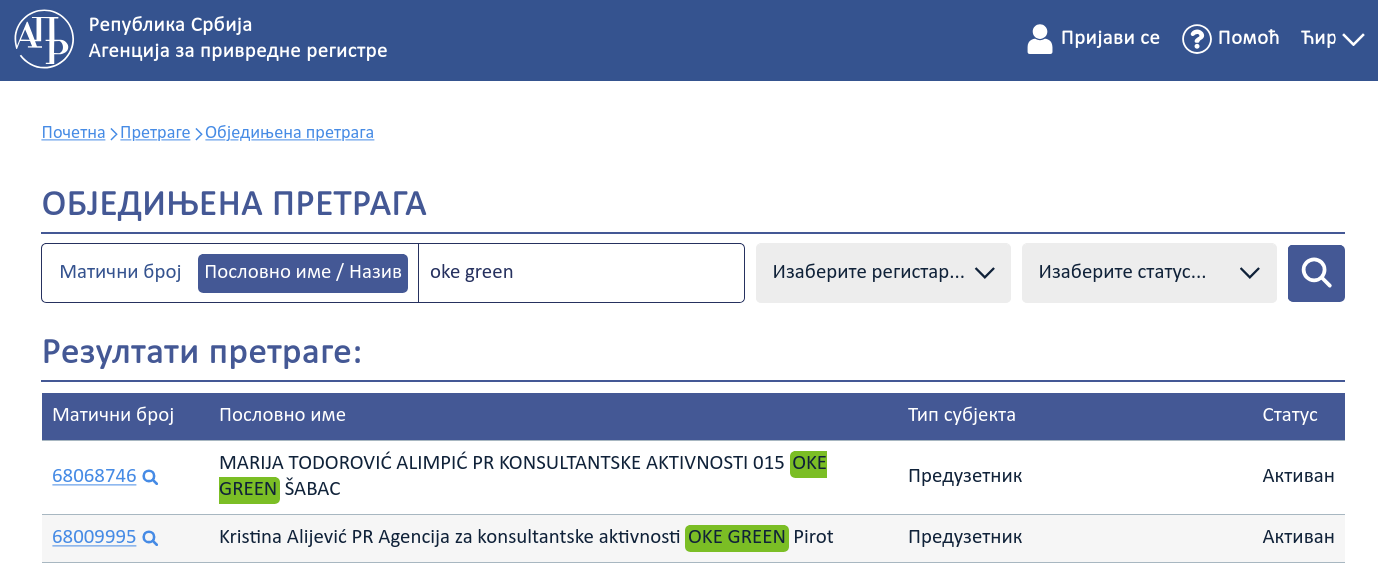Open the Претраге breadcrumb link
The width and height of the screenshot is (1378, 563).
coord(155,132)
